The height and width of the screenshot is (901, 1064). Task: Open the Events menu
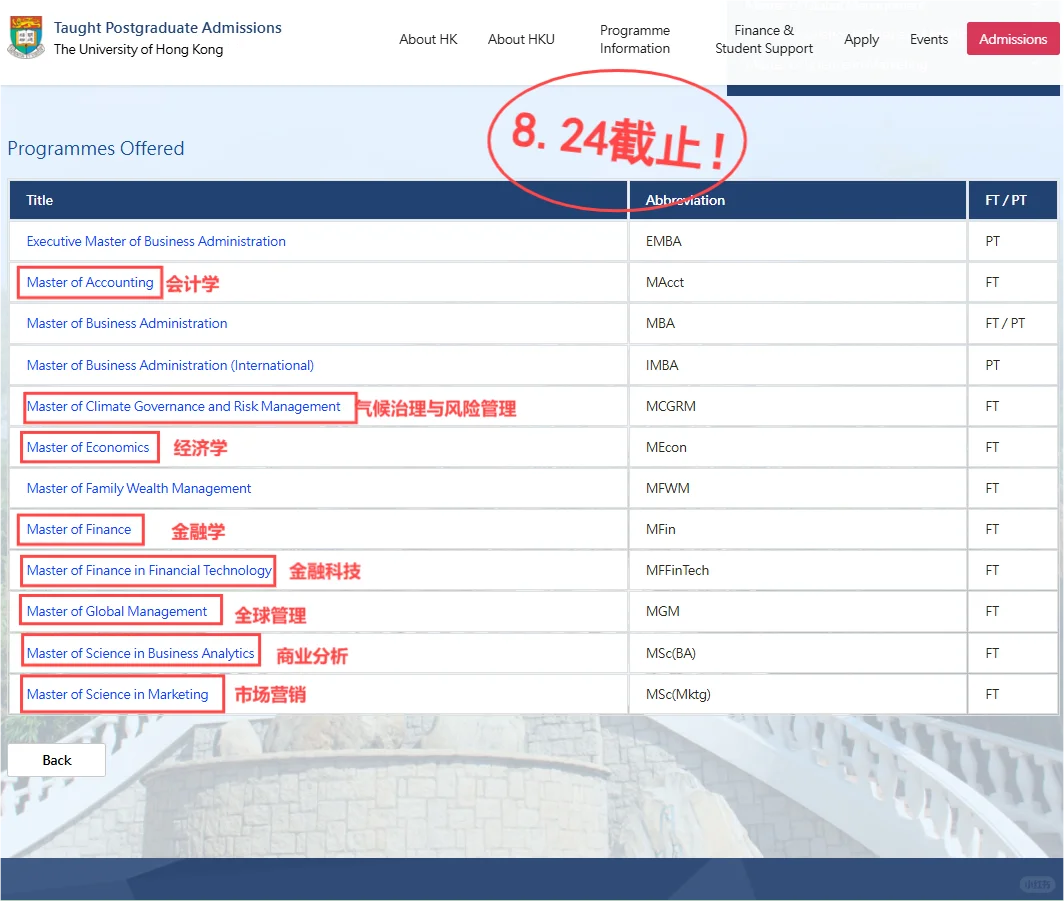tap(929, 39)
